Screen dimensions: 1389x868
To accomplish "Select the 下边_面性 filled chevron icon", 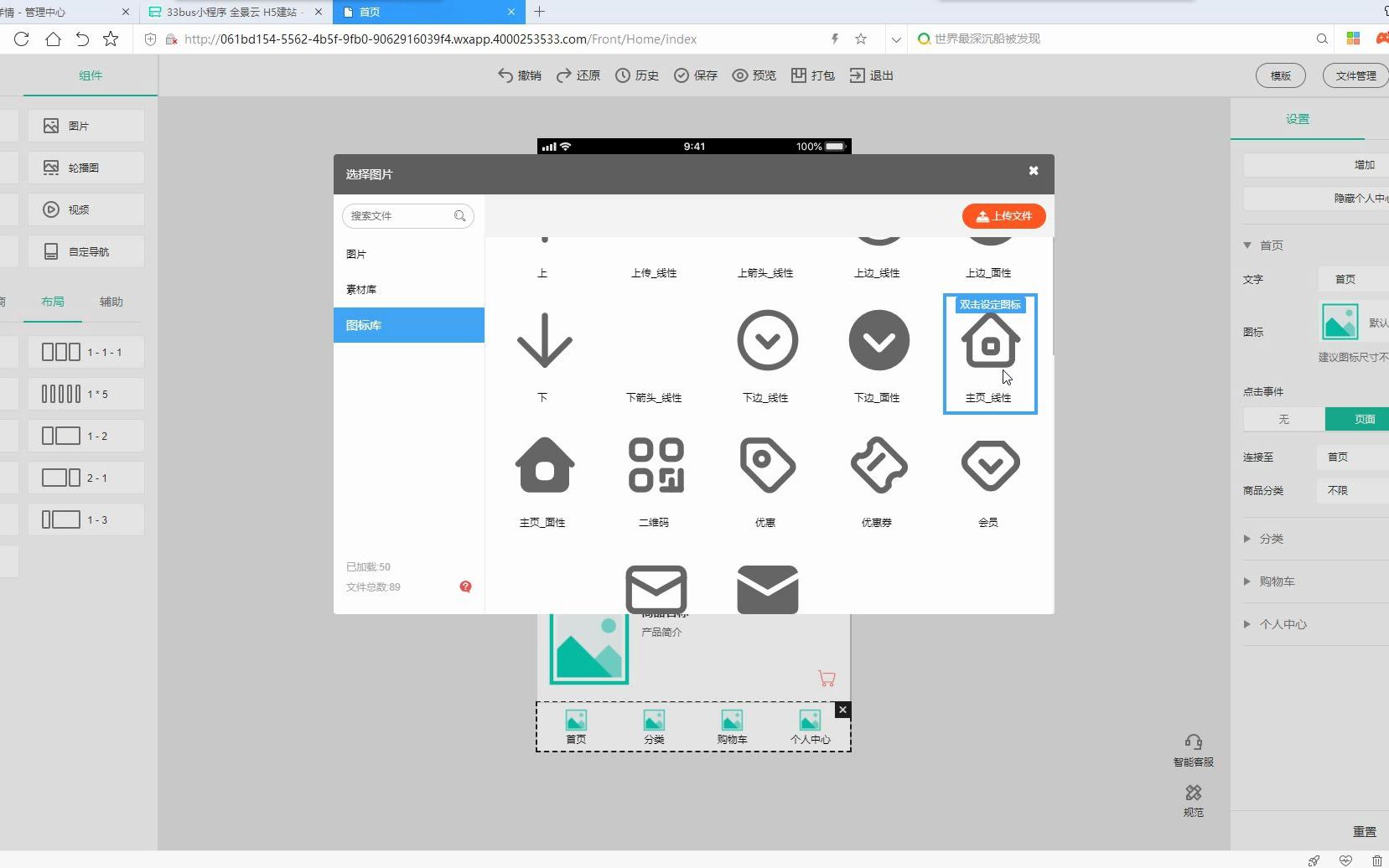I will tap(879, 341).
